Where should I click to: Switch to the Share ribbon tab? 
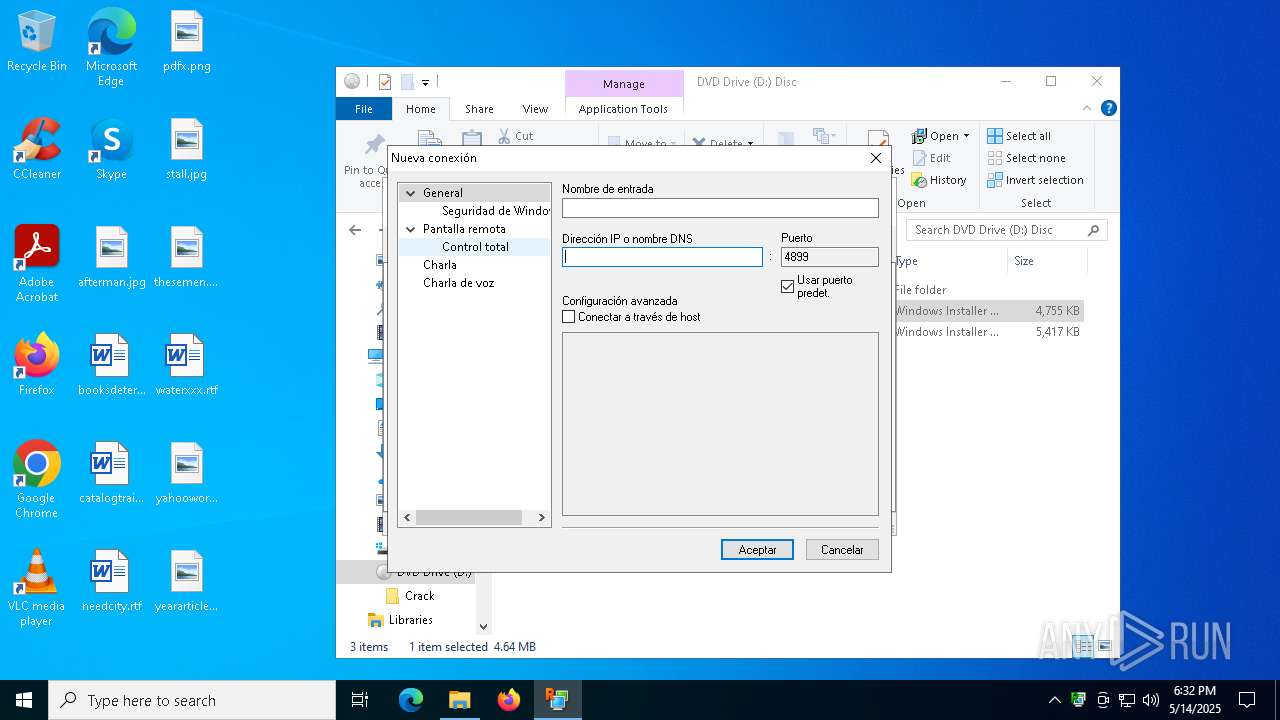479,109
